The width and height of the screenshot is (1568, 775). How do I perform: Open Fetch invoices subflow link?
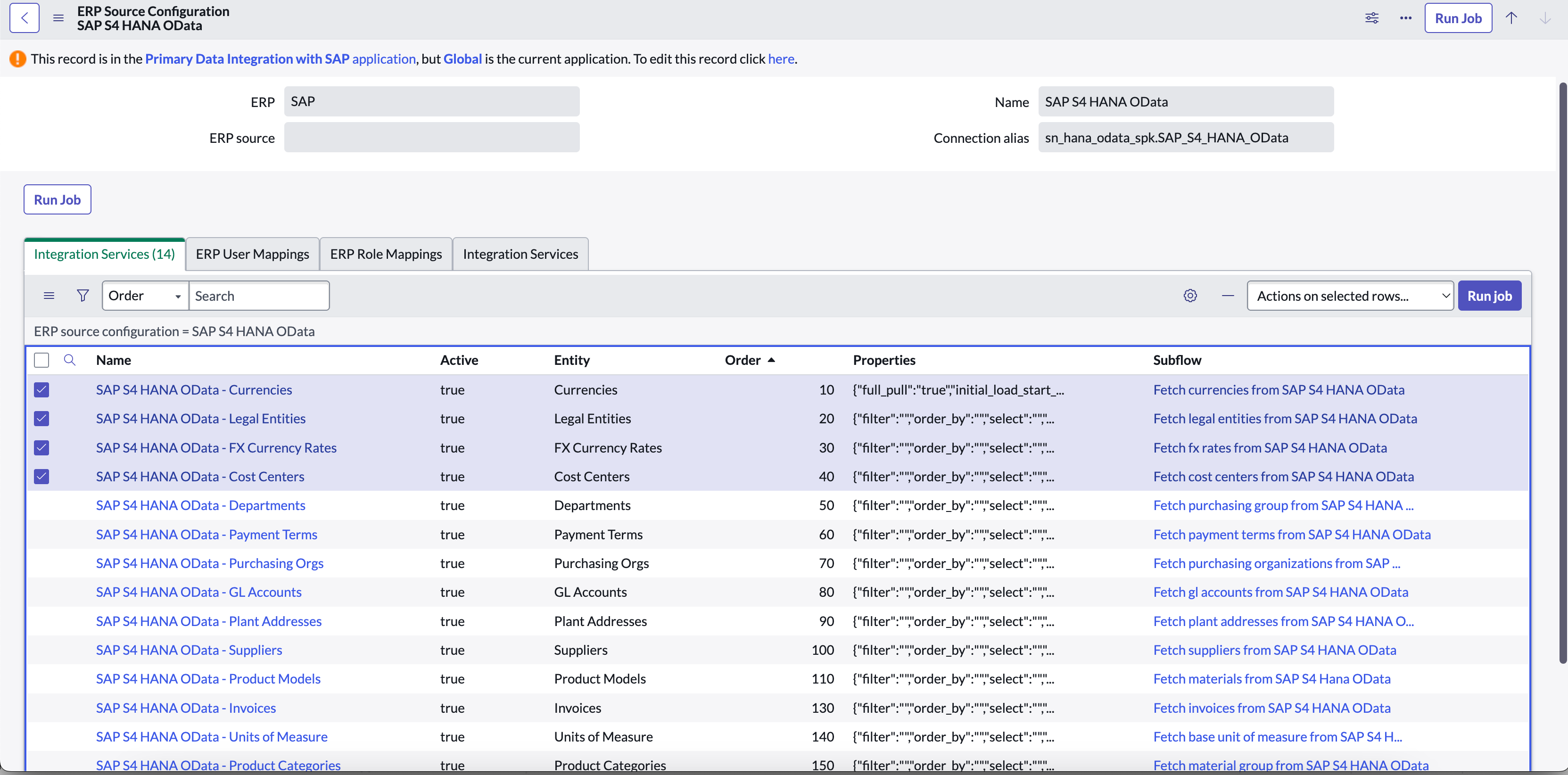coord(1271,708)
